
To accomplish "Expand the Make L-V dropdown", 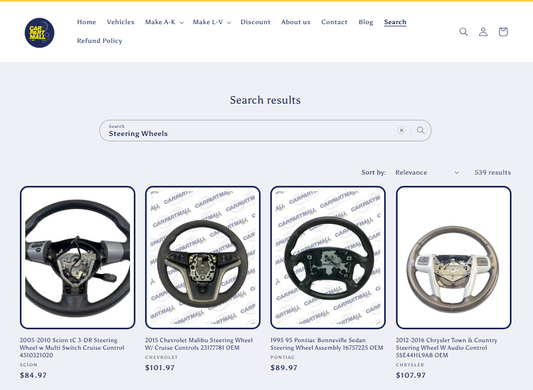I will (211, 22).
